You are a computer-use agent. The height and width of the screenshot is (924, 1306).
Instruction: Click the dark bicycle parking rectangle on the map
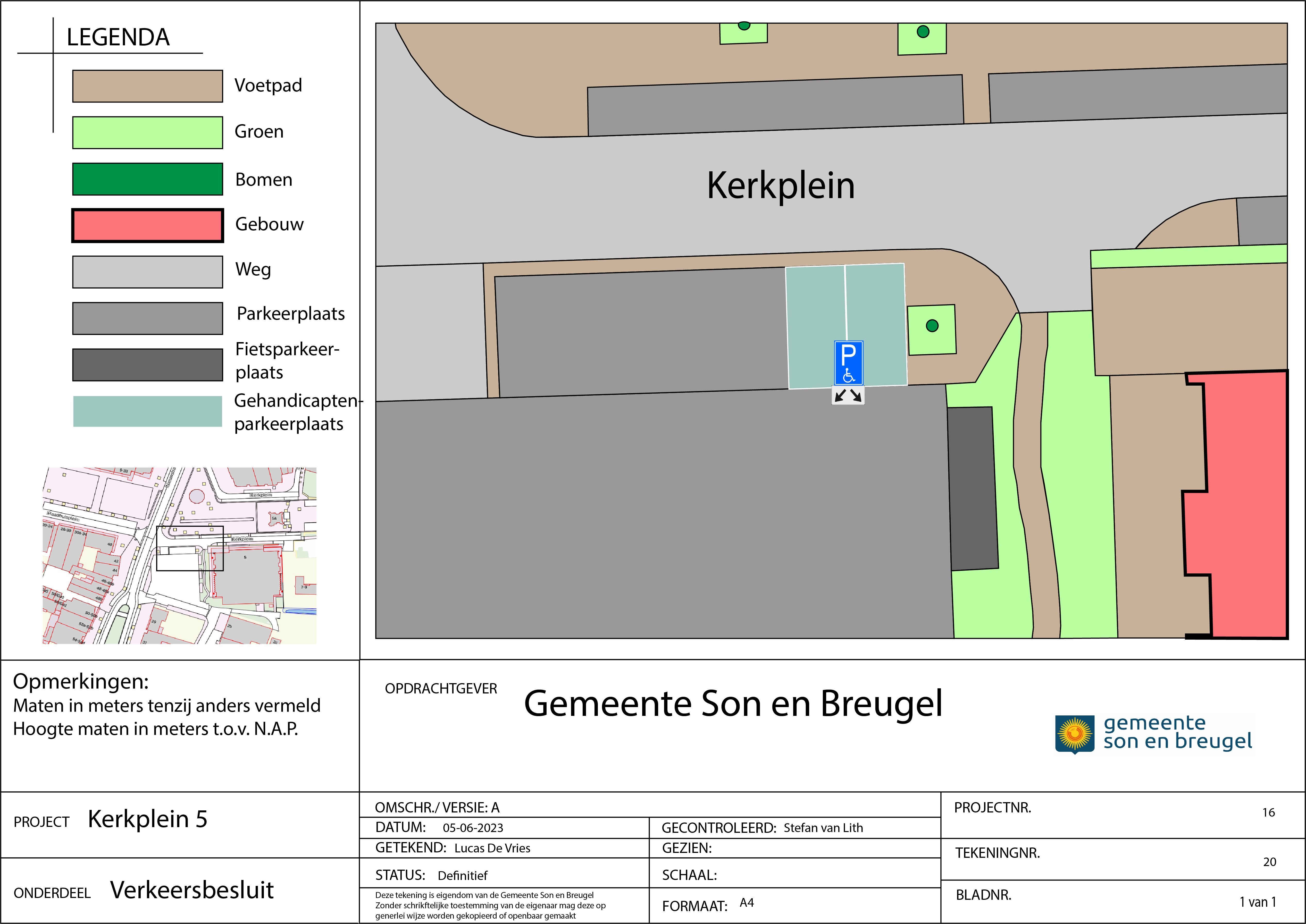tap(973, 488)
